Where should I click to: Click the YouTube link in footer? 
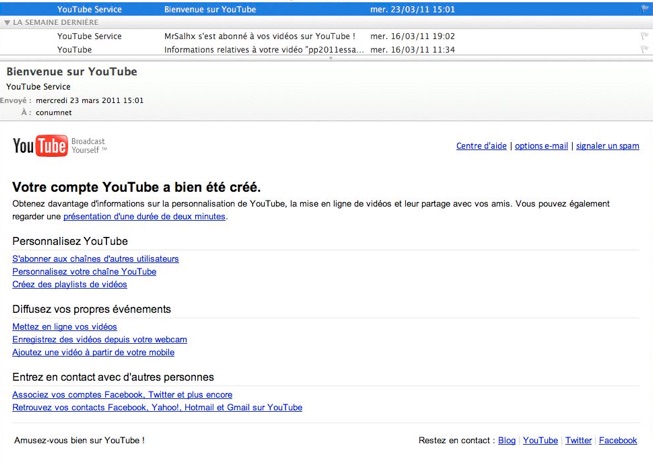540,441
